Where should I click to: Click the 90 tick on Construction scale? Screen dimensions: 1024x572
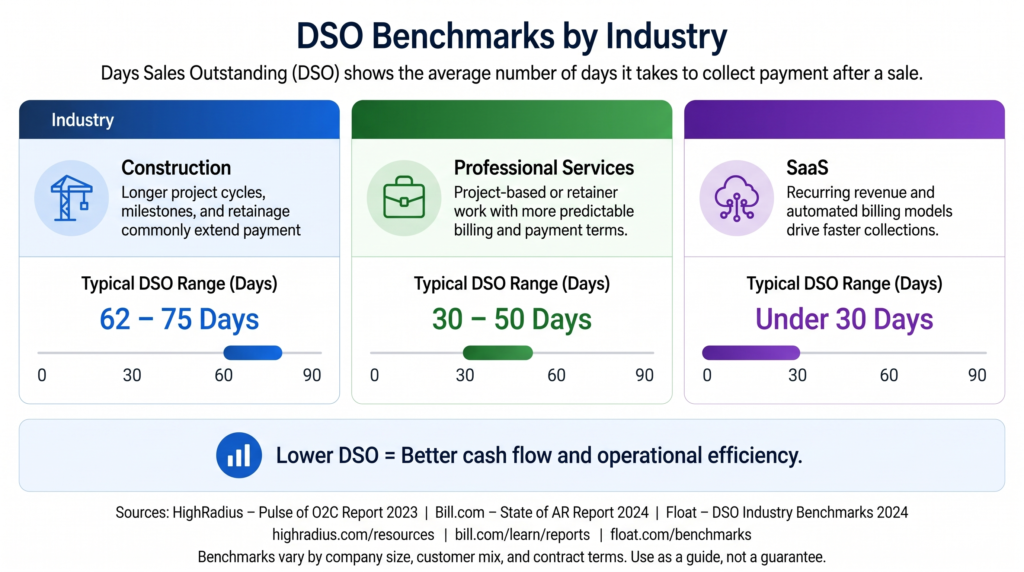[312, 375]
